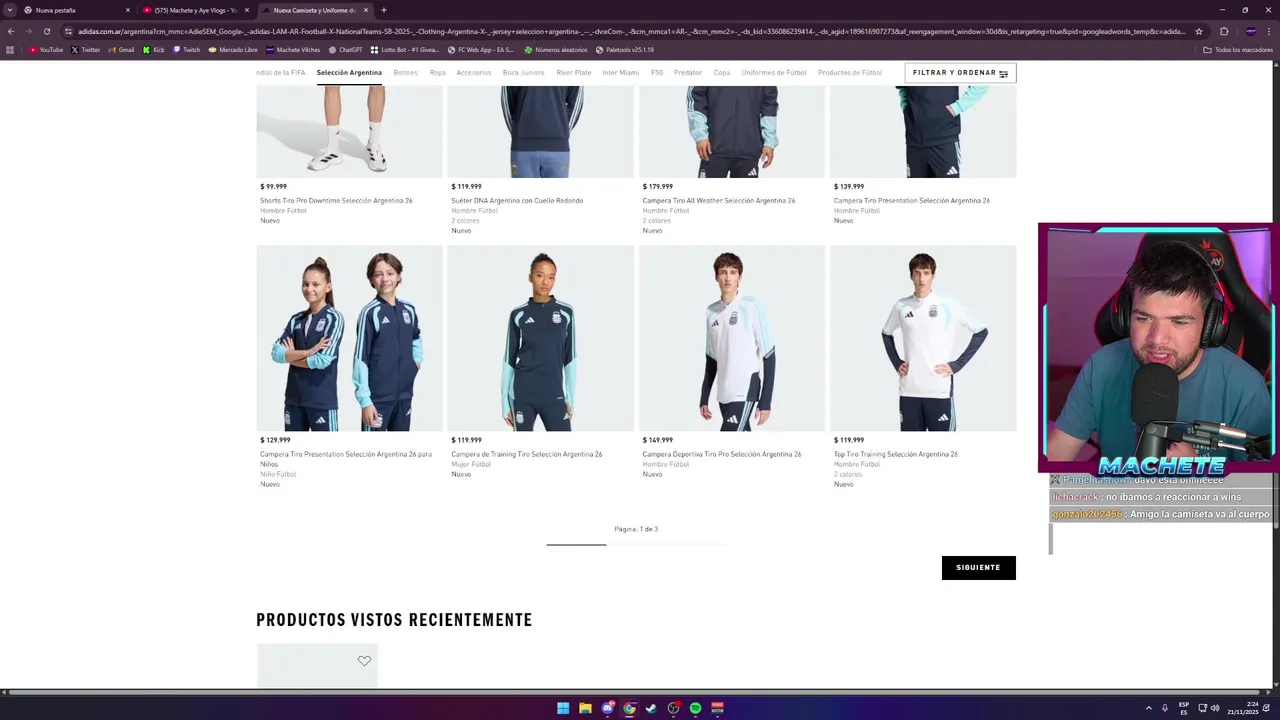Viewport: 1280px width, 720px height.
Task: Open the Machete Vilches bookmark
Action: (x=293, y=49)
